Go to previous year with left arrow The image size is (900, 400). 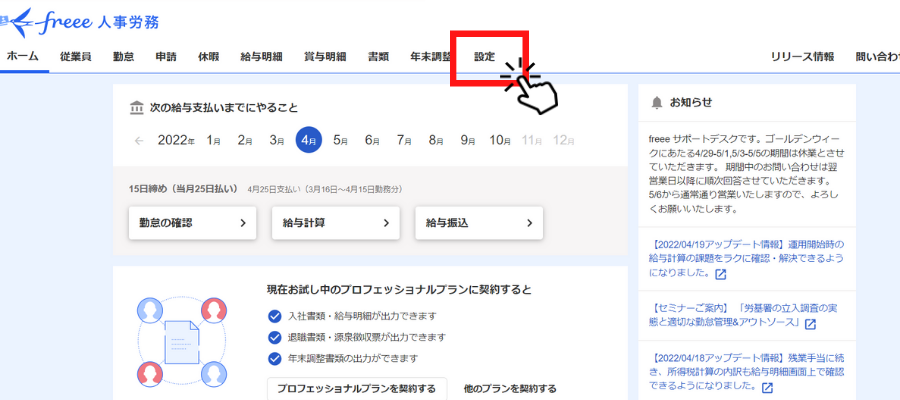tap(138, 140)
